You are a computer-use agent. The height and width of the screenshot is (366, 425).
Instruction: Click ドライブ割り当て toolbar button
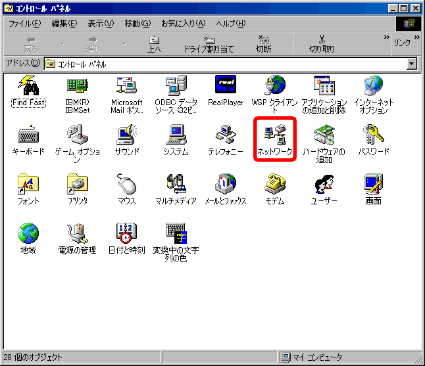[209, 44]
